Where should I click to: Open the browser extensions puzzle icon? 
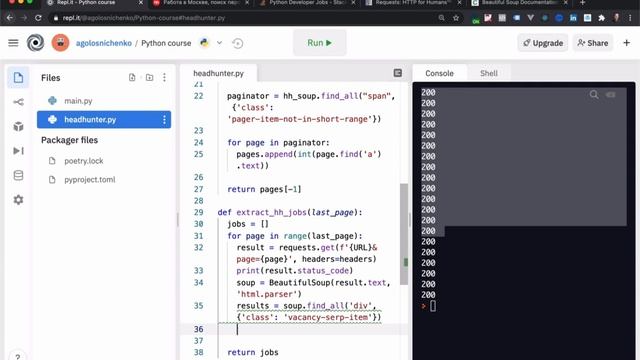coord(601,18)
